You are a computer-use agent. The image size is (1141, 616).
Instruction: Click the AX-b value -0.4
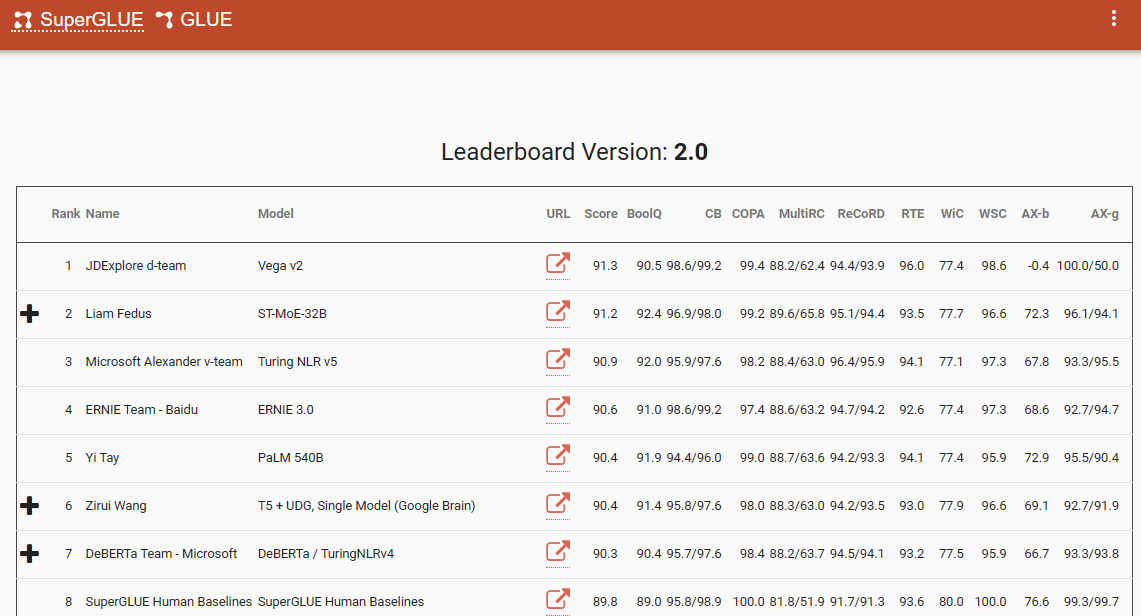click(x=1038, y=265)
